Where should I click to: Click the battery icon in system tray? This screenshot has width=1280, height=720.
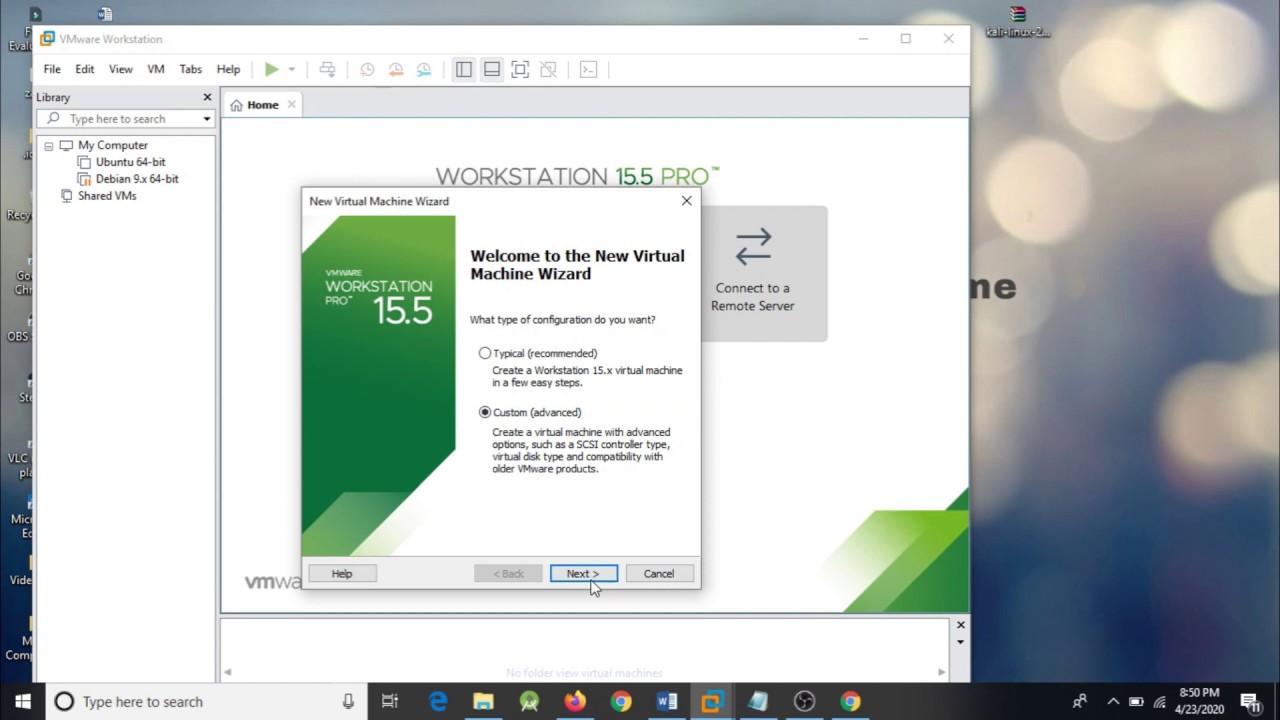[1136, 701]
